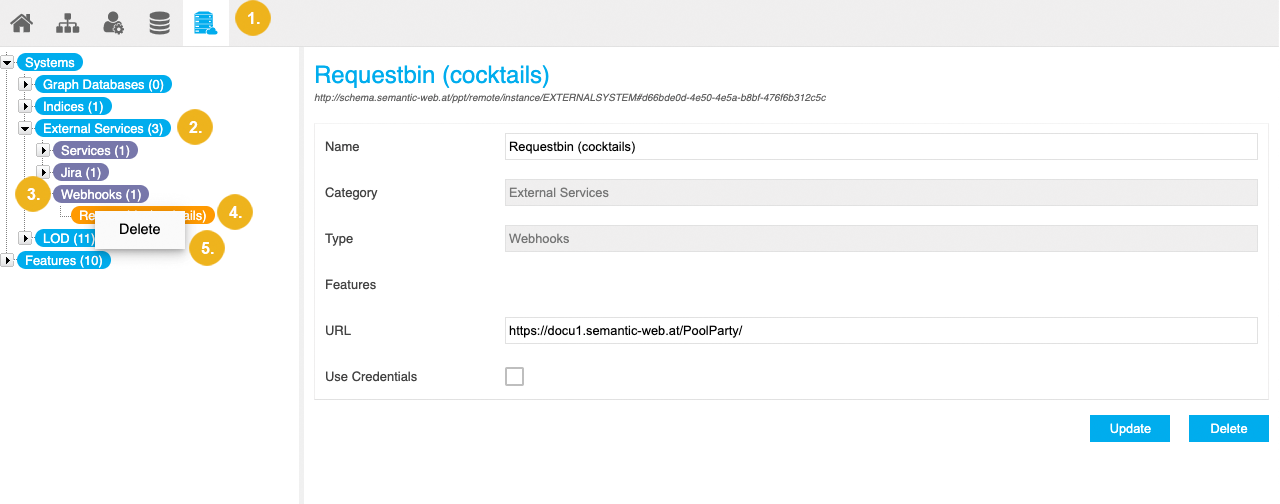Expand the Services (1) node
The image size is (1280, 504).
(44, 150)
